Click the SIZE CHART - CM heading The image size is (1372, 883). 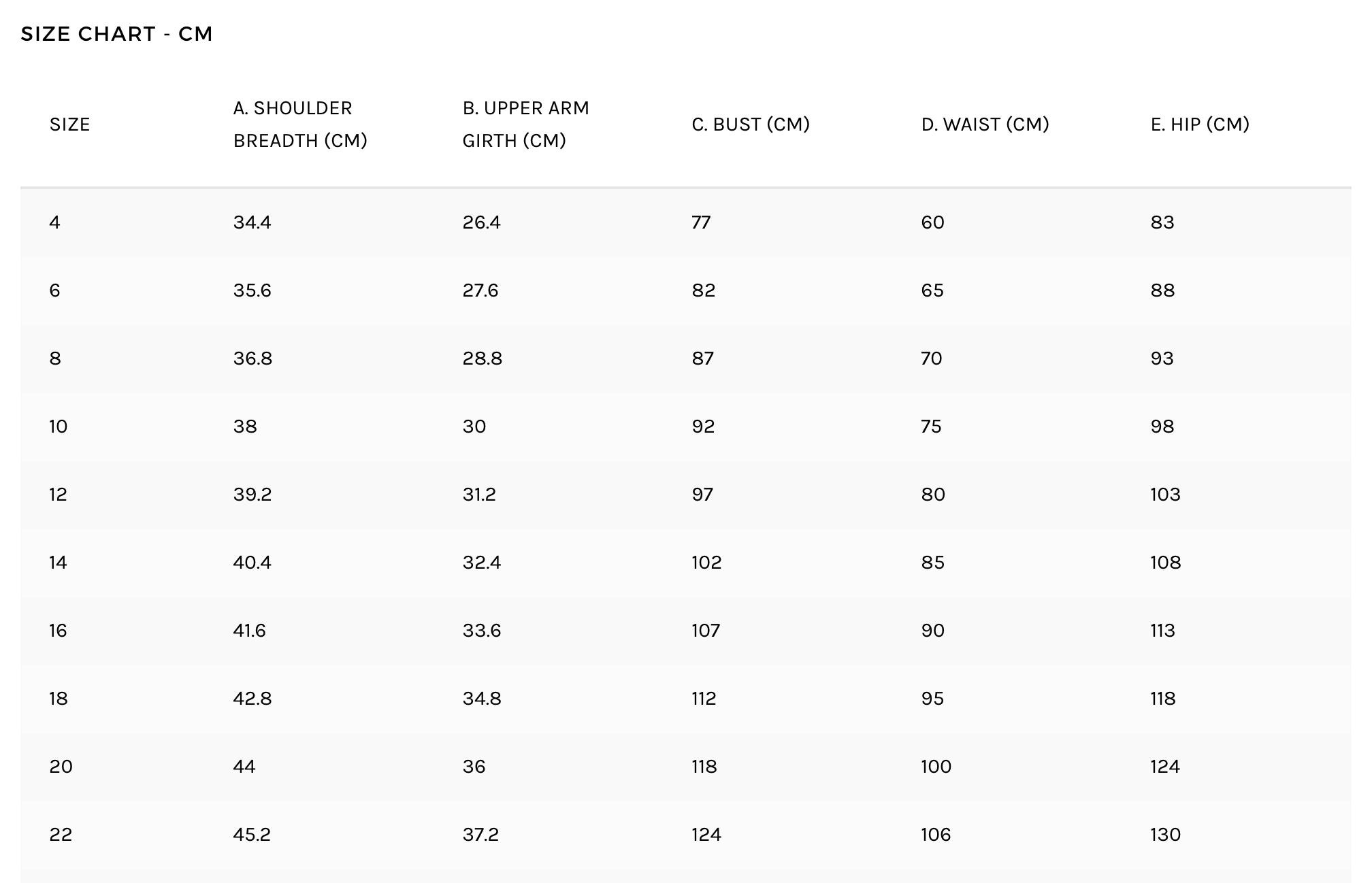[116, 34]
